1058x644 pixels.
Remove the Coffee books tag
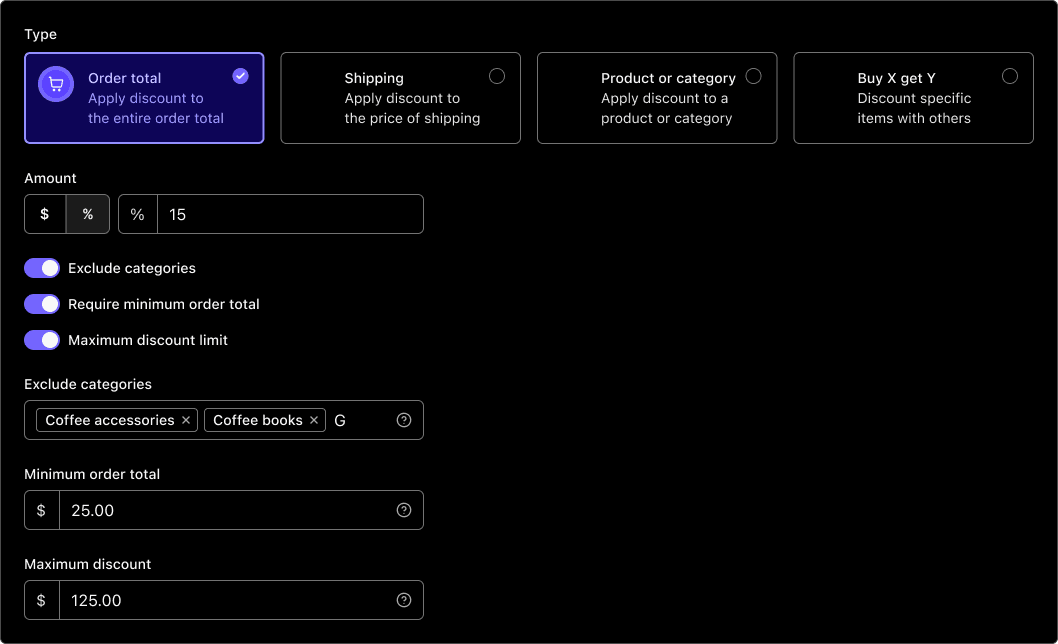click(314, 420)
